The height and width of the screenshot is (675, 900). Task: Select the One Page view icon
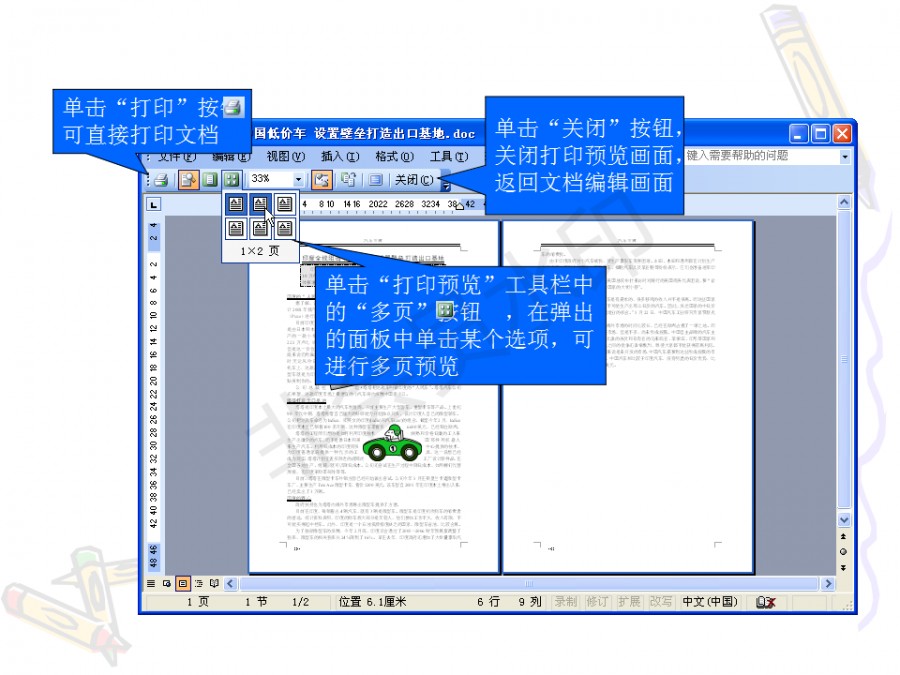(x=210, y=180)
